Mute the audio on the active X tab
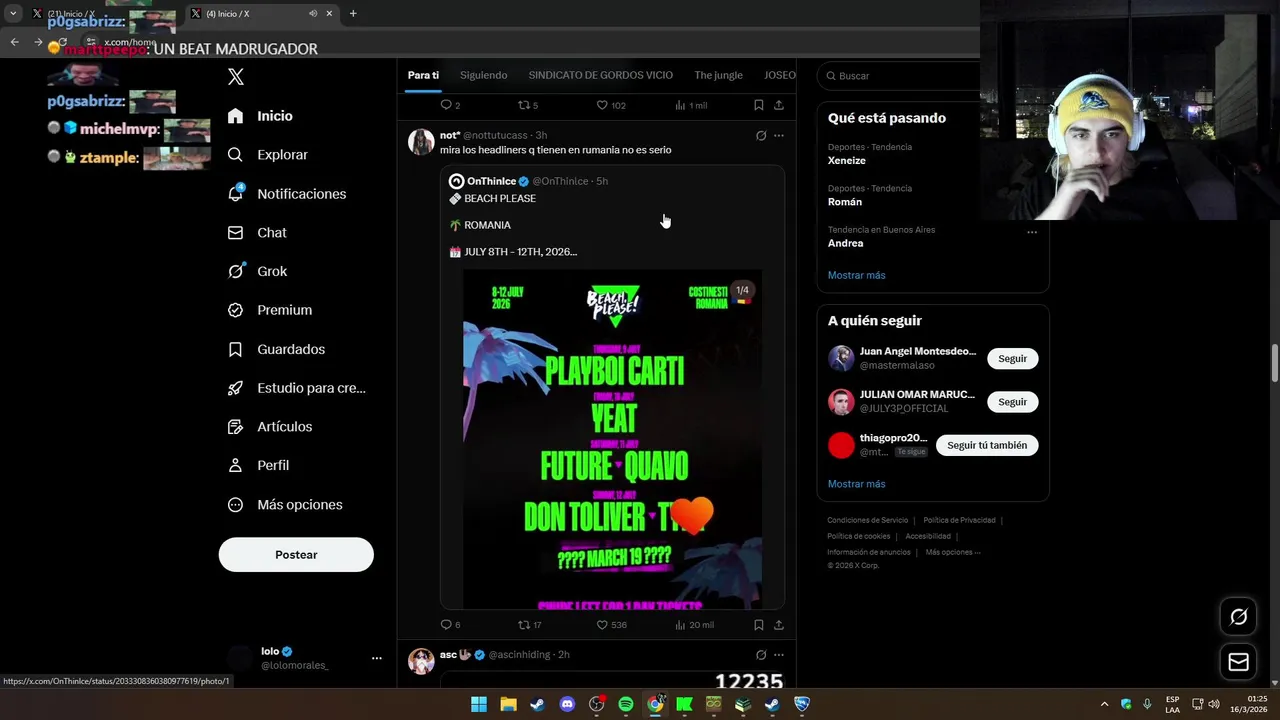1280x720 pixels. [313, 14]
